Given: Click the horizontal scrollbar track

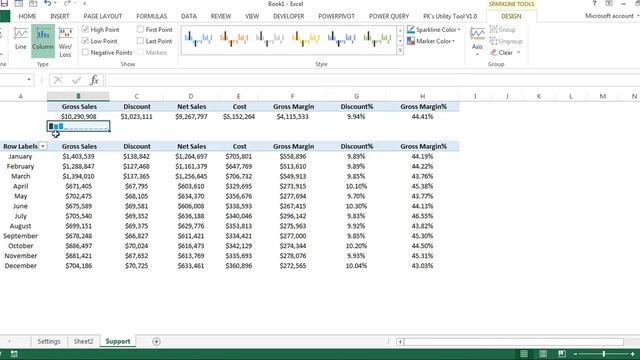Looking at the screenshot, I should [513, 342].
